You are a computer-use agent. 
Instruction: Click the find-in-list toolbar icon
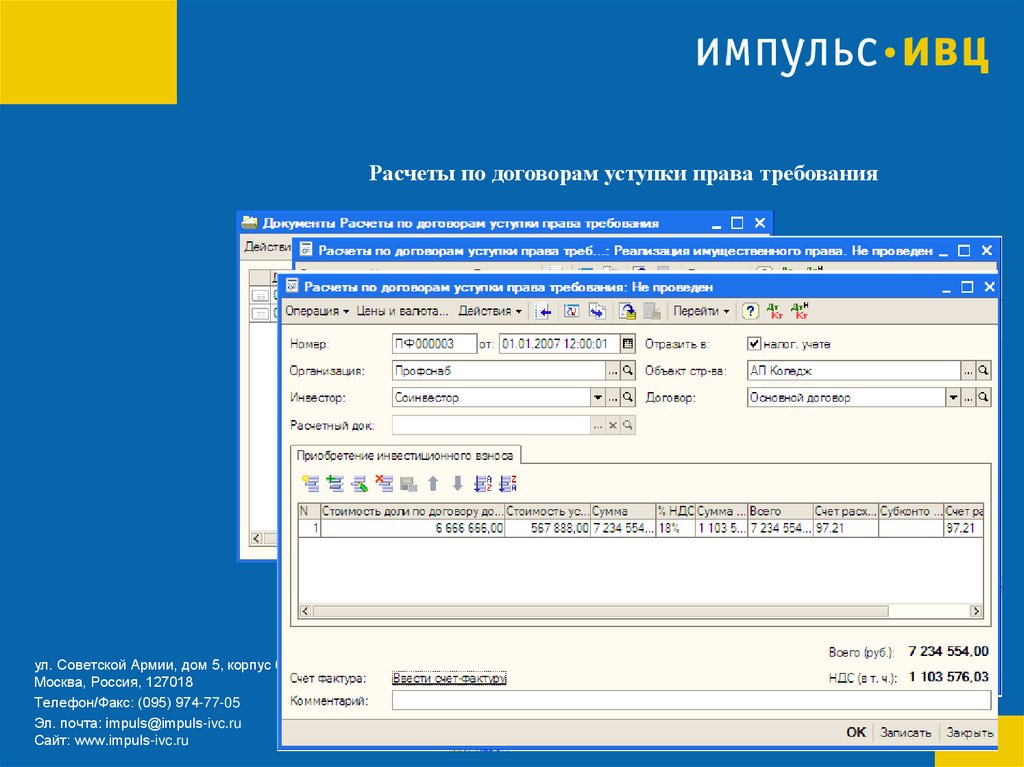pos(543,312)
